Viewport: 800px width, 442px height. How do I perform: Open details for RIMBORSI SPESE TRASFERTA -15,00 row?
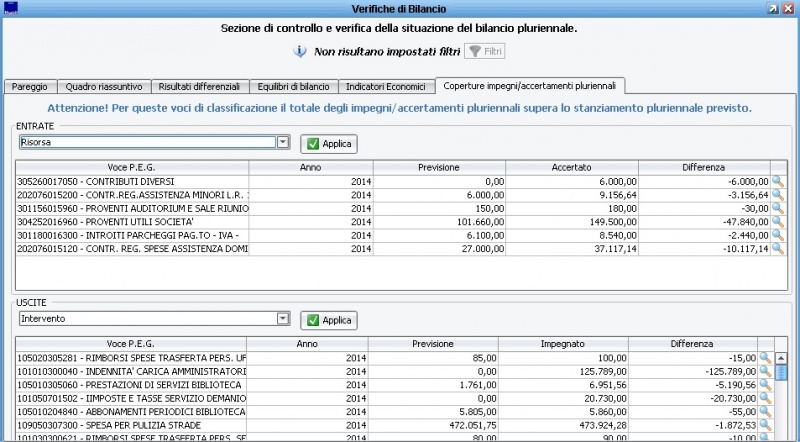click(x=765, y=357)
